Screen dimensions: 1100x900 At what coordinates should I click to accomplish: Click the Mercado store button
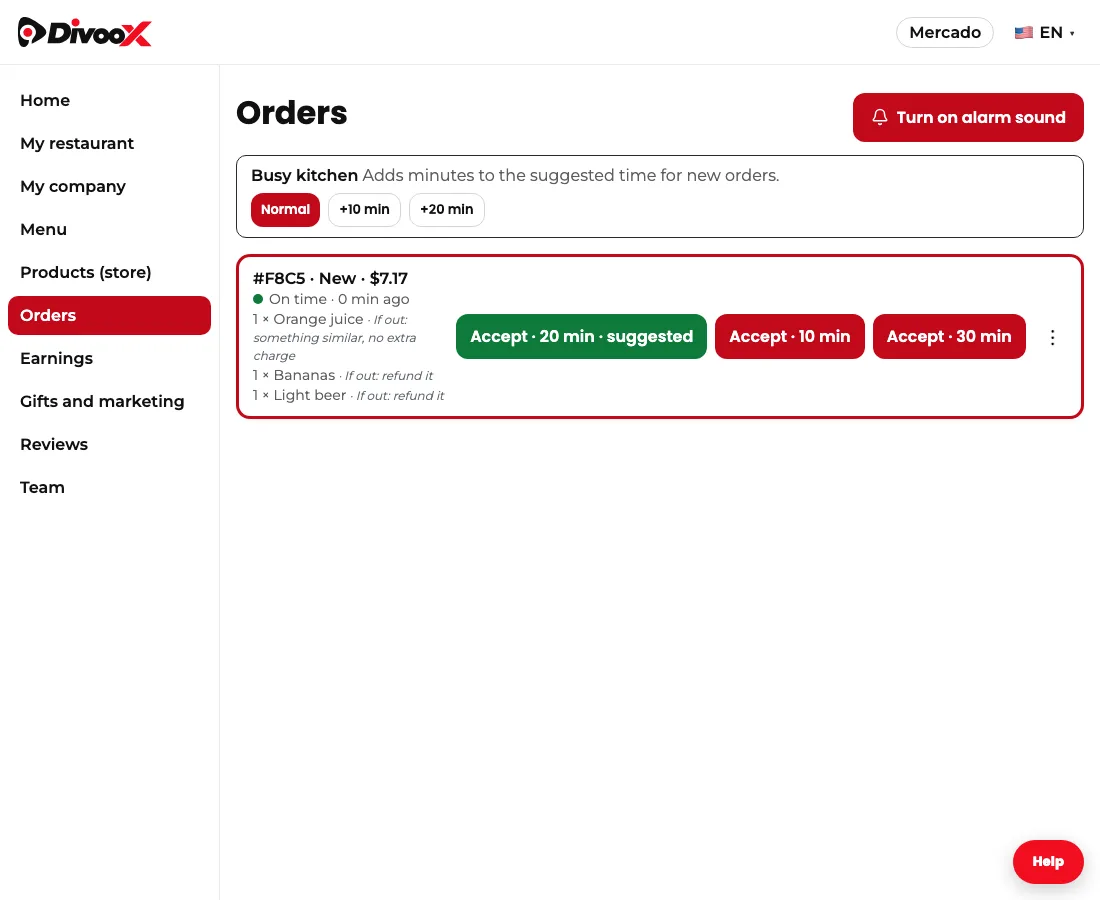944,32
